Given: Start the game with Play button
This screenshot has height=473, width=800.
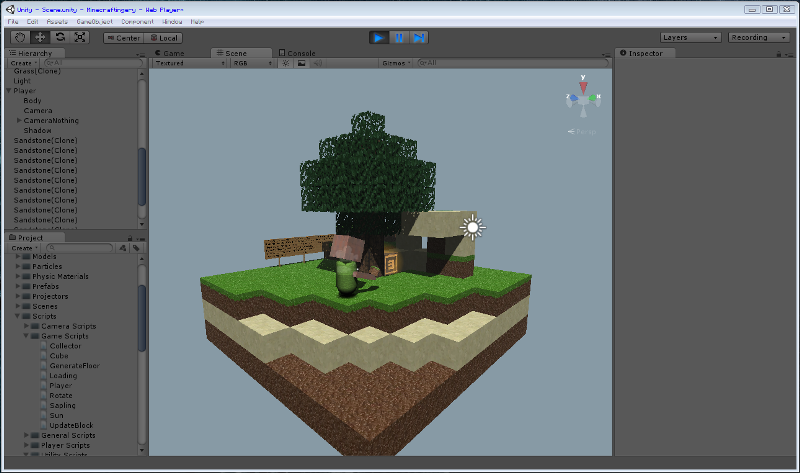Looking at the screenshot, I should click(379, 38).
